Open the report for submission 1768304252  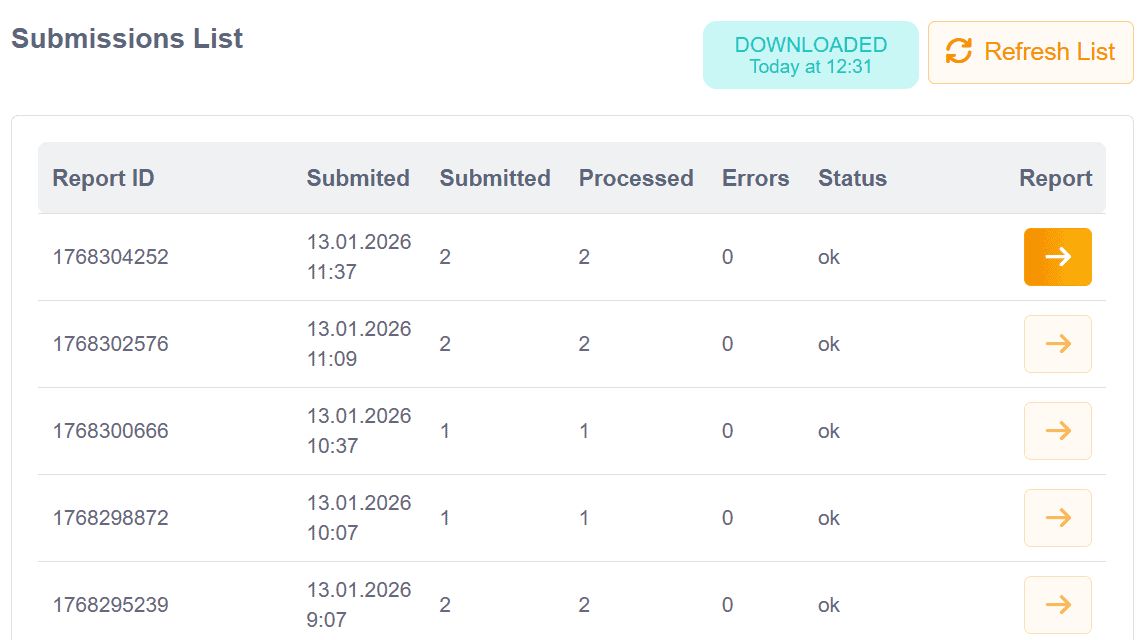point(1057,257)
